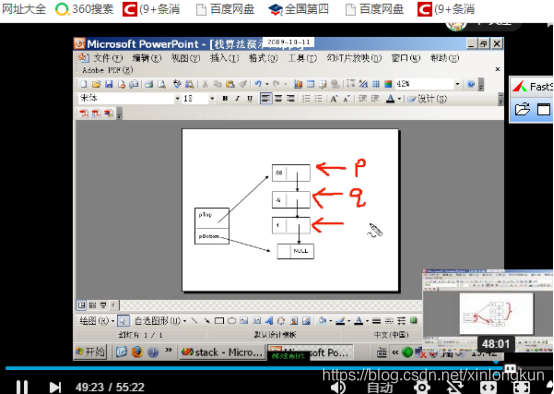This screenshot has height=394, width=554.
Task: Switch to Normal view button
Action: 82,305
